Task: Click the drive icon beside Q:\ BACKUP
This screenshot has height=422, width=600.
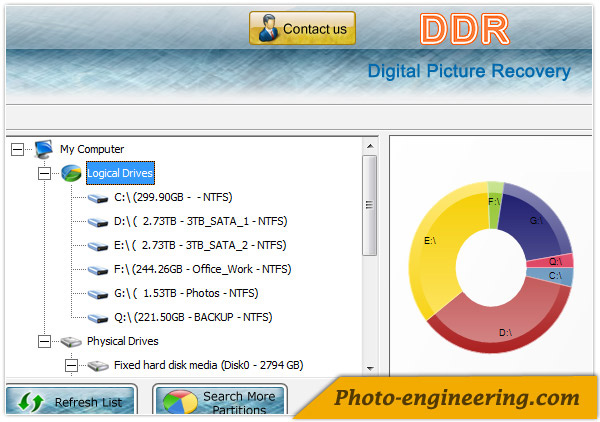Action: pyautogui.click(x=98, y=318)
